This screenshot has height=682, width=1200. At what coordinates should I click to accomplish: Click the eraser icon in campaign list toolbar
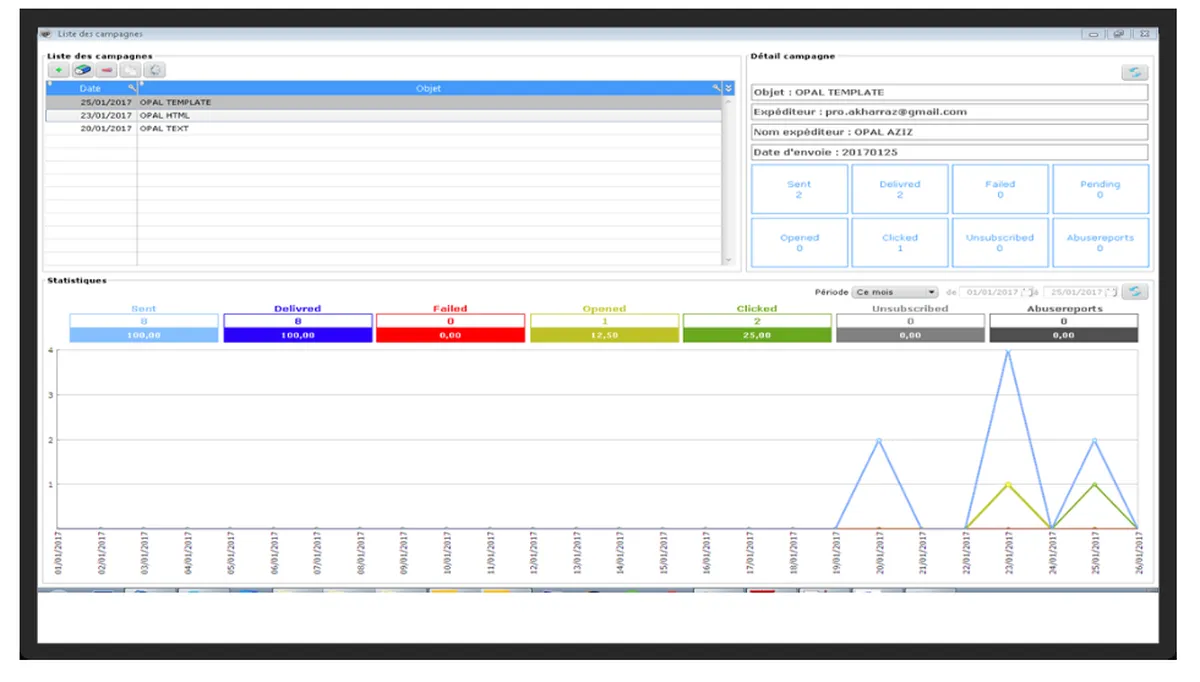point(83,70)
